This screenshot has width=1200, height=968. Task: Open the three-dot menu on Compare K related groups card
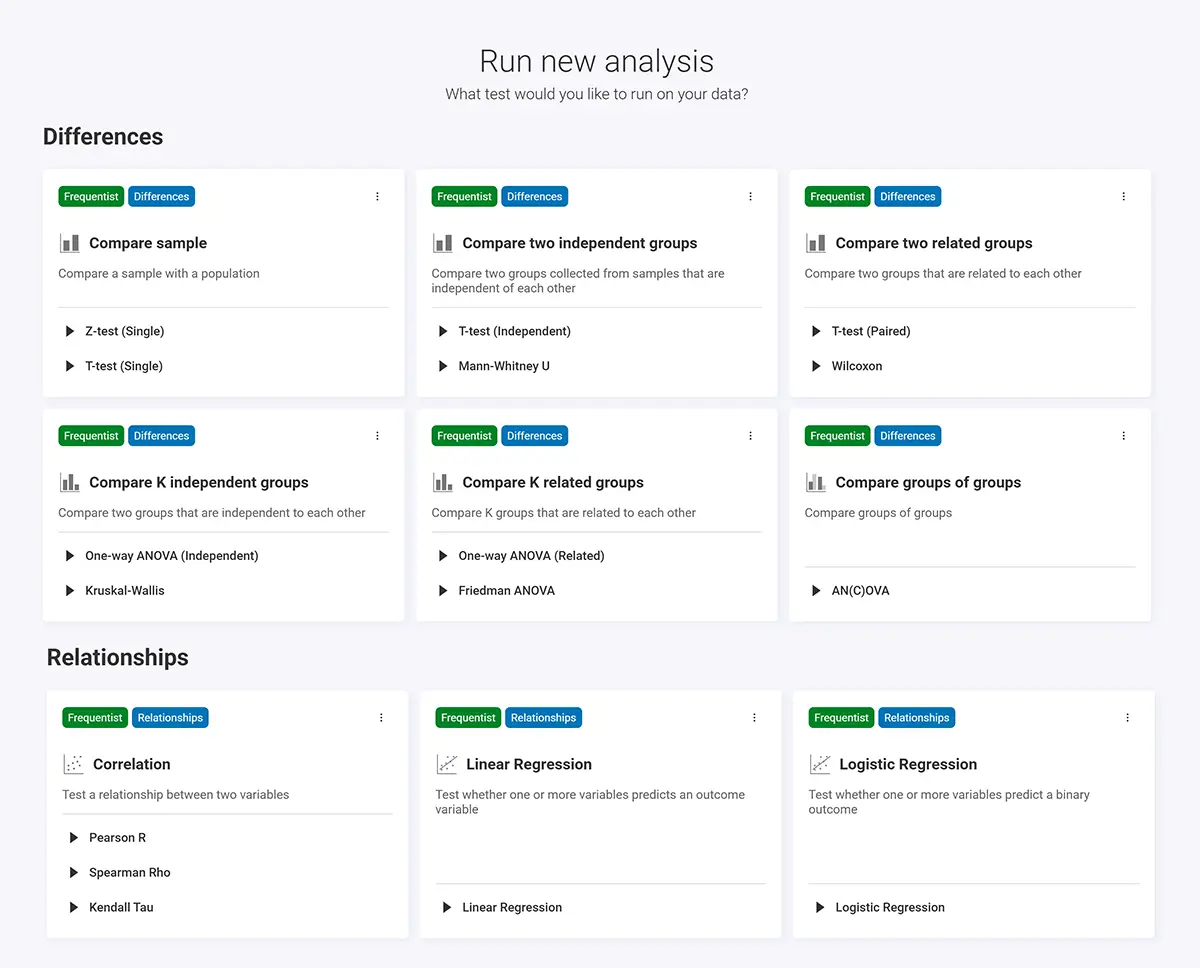pyautogui.click(x=750, y=436)
